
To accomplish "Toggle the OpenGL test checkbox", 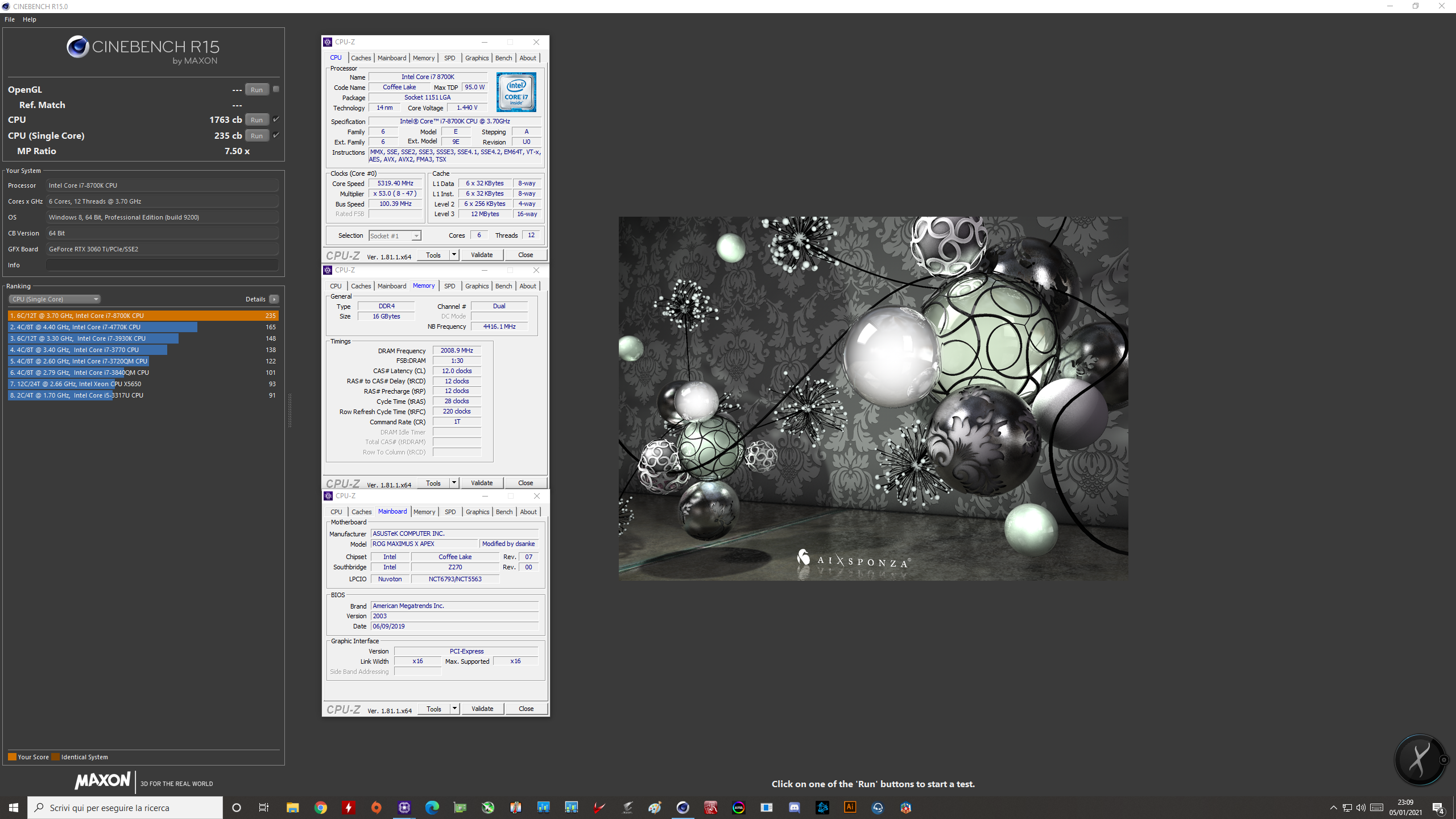I will pyautogui.click(x=276, y=89).
